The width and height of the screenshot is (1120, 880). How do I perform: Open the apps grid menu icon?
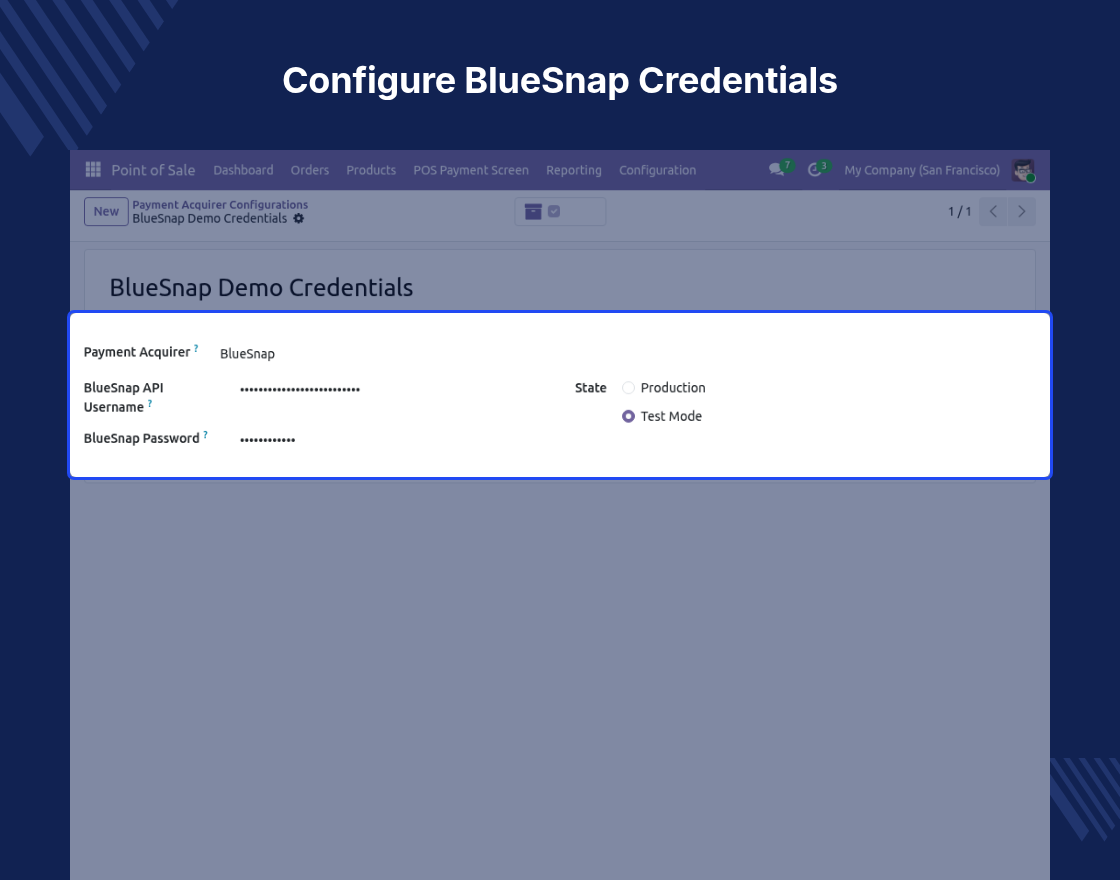[93, 169]
